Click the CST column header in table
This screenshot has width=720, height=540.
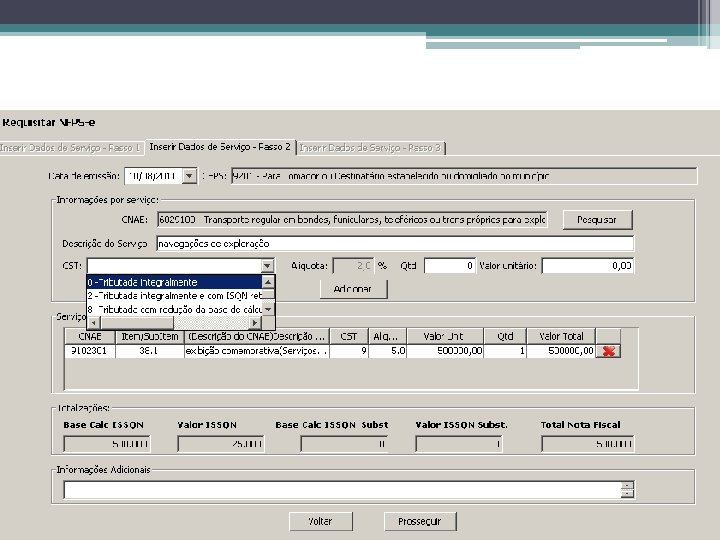(349, 337)
